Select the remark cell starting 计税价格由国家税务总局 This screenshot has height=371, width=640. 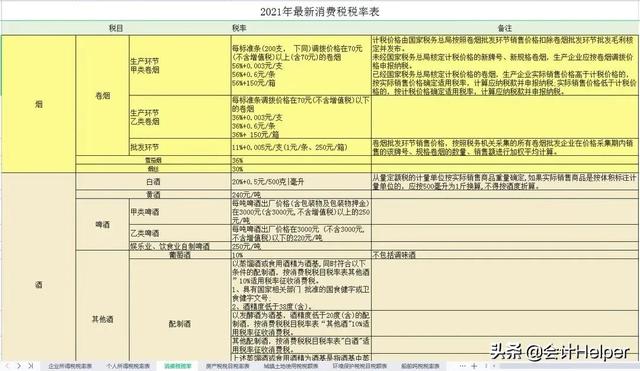(x=504, y=66)
